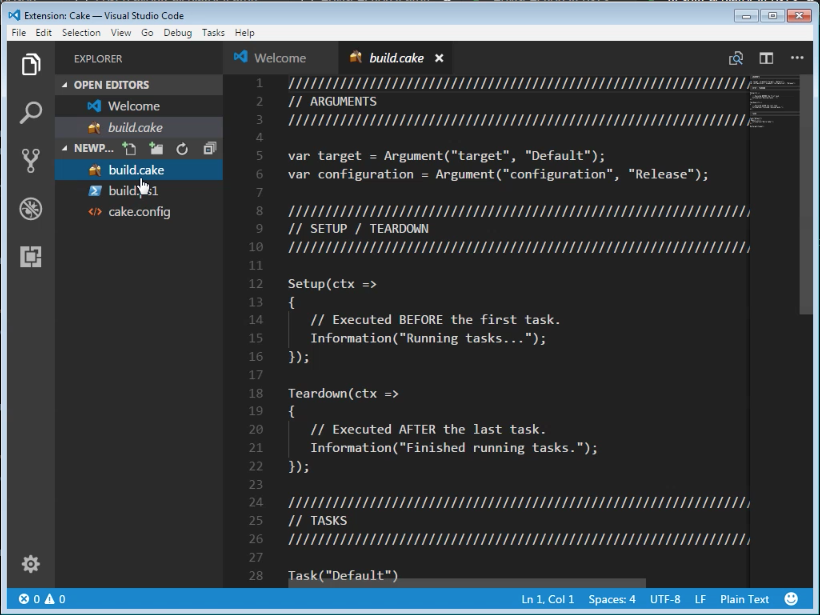Viewport: 820px width, 615px height.
Task: Click the code minimap preview
Action: [775, 102]
